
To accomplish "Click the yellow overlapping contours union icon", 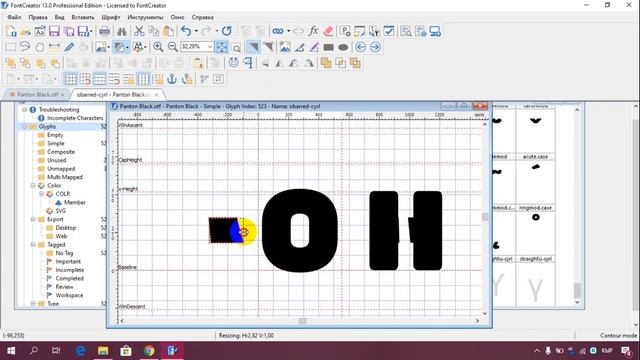I will [326, 63].
